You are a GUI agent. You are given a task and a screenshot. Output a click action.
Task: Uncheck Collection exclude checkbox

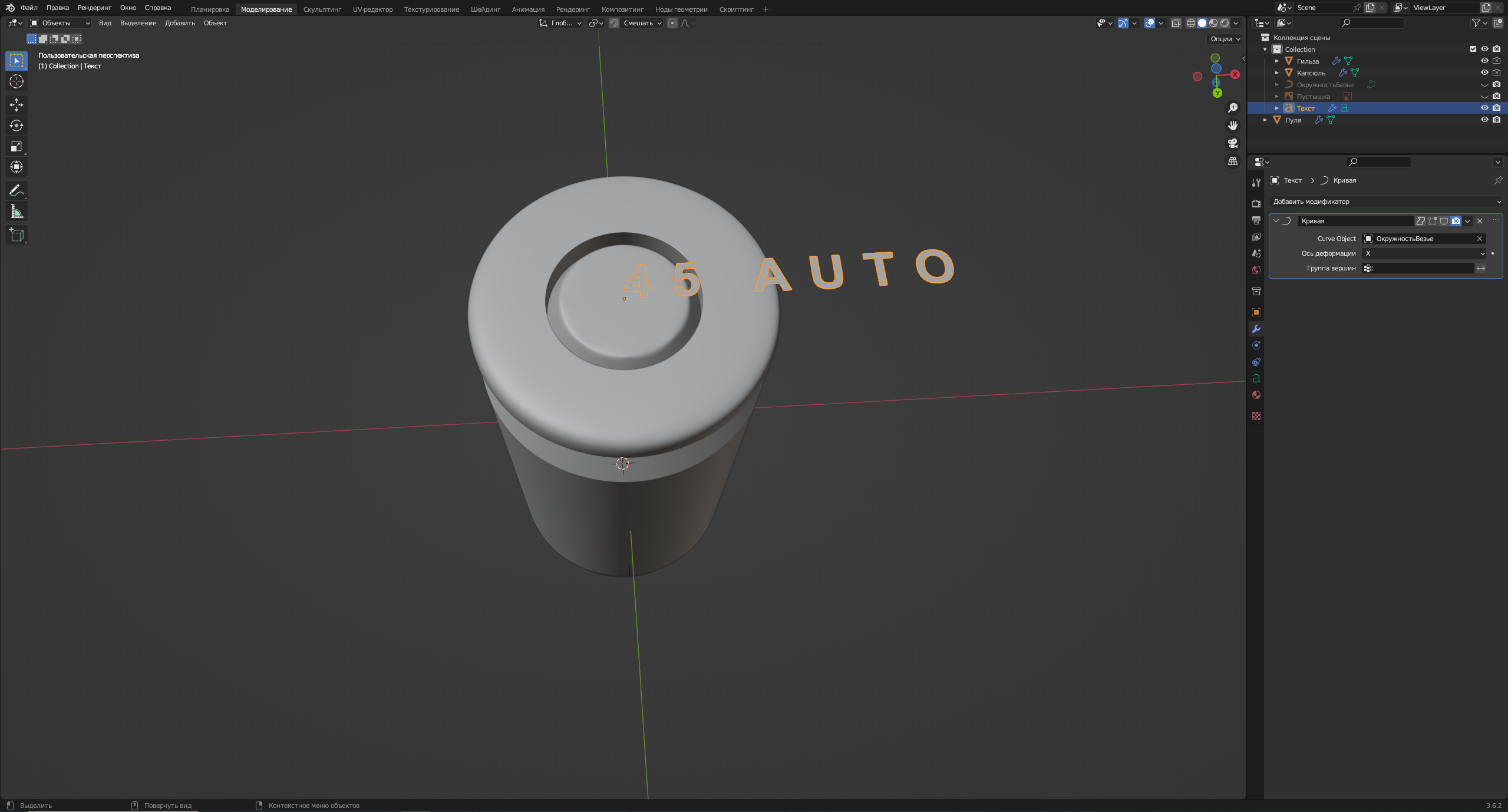1473,49
